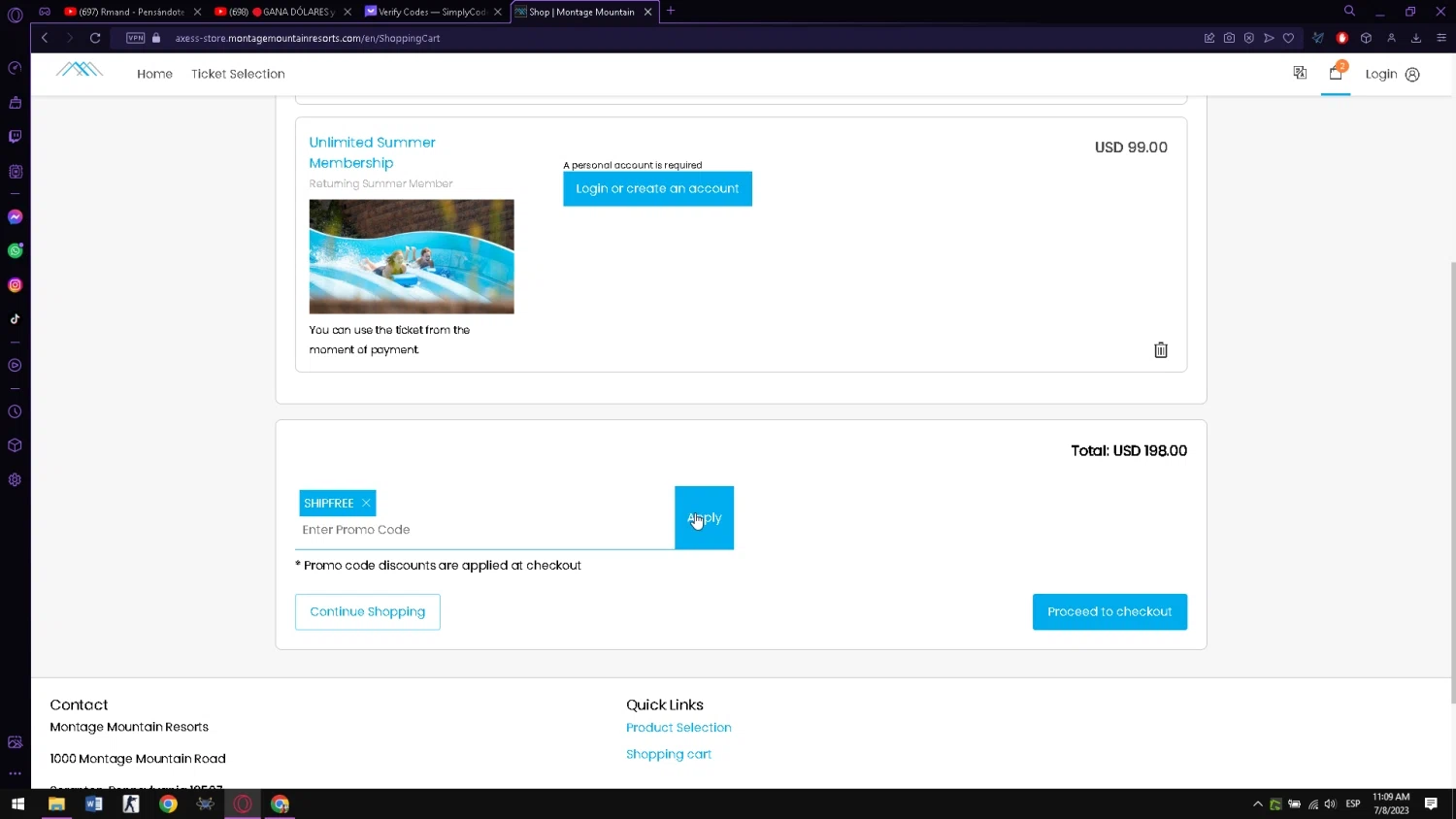Image resolution: width=1456 pixels, height=819 pixels.
Task: Switch to the Verify Codes SimplyCodes tab
Action: pyautogui.click(x=433, y=12)
